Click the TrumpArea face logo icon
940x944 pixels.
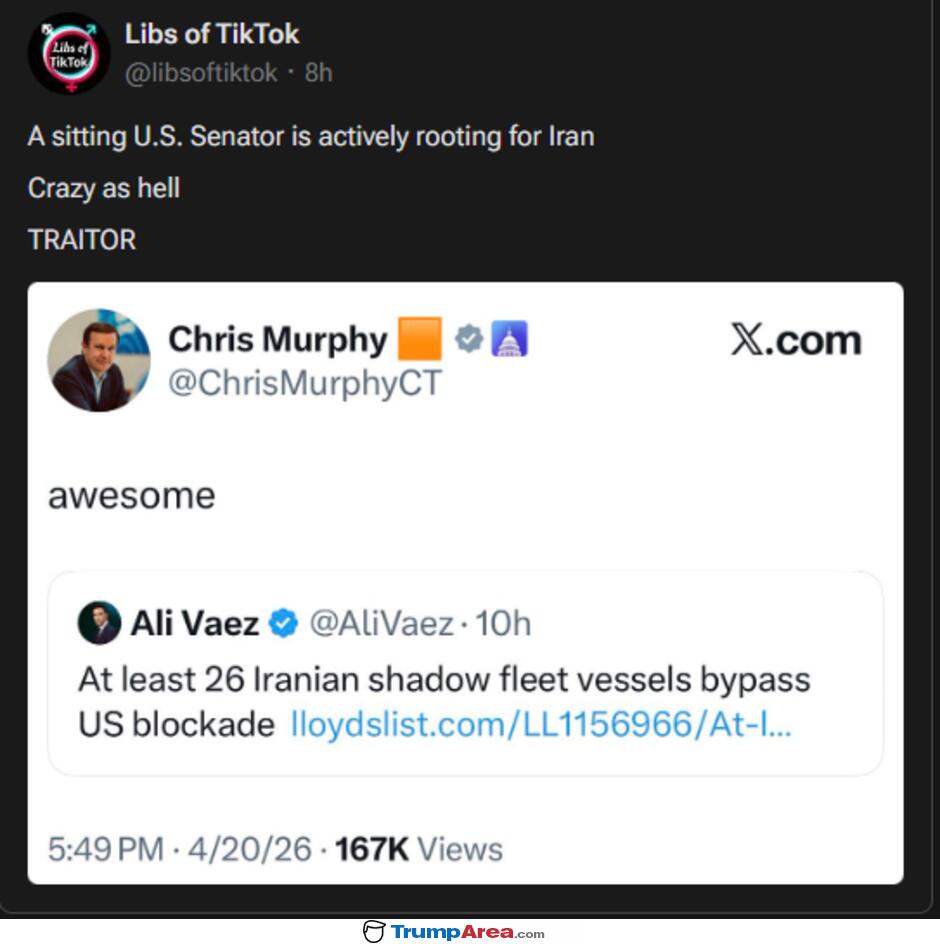pyautogui.click(x=374, y=932)
